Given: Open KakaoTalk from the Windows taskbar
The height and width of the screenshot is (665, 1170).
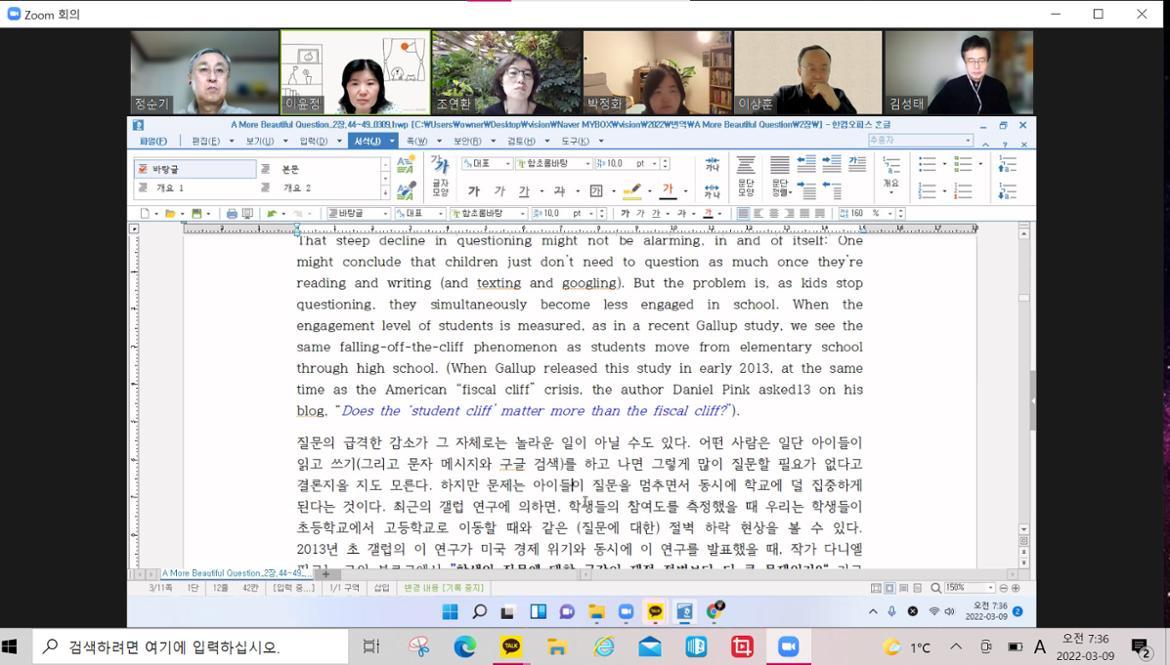Looking at the screenshot, I should coord(511,647).
